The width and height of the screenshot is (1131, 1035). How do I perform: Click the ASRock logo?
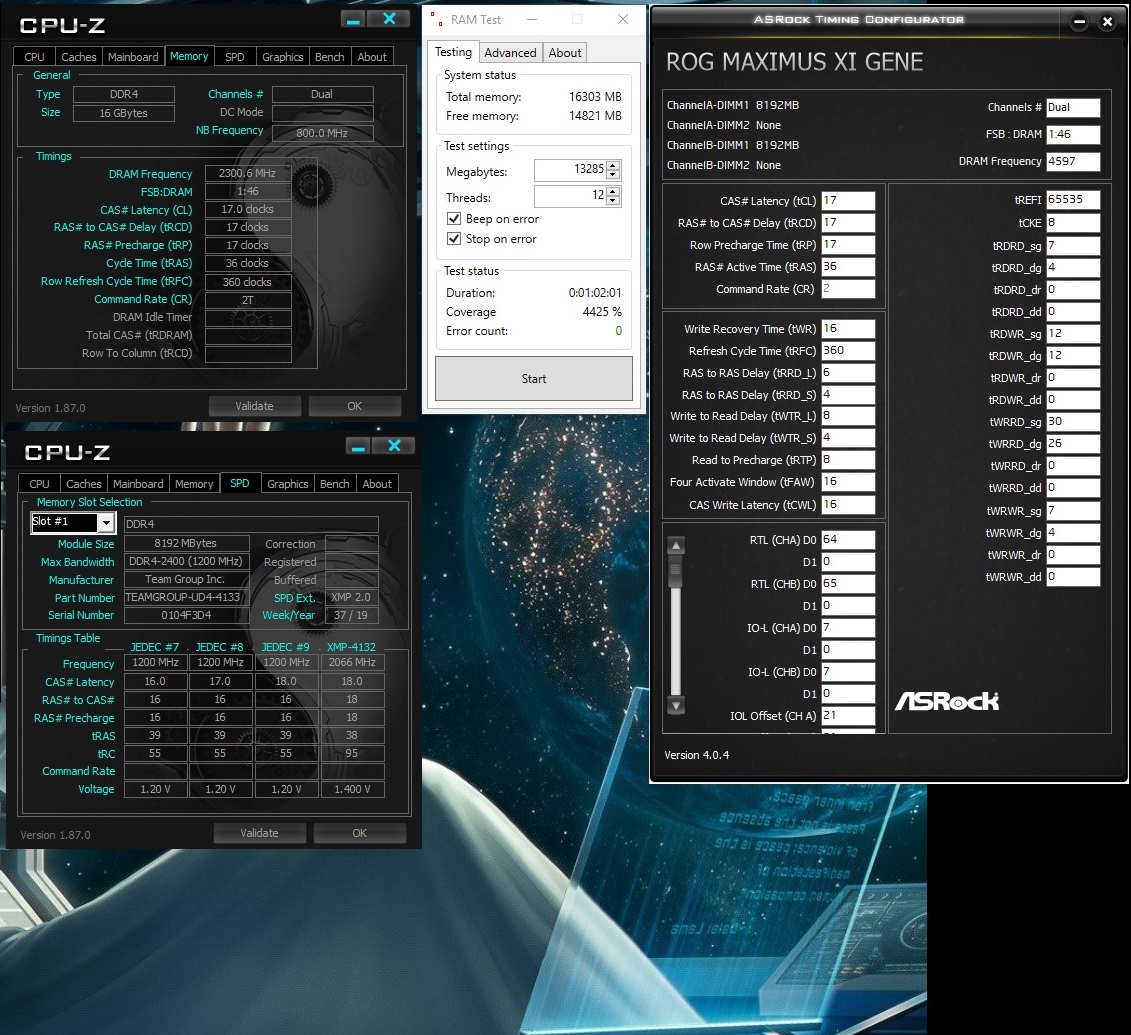[947, 701]
